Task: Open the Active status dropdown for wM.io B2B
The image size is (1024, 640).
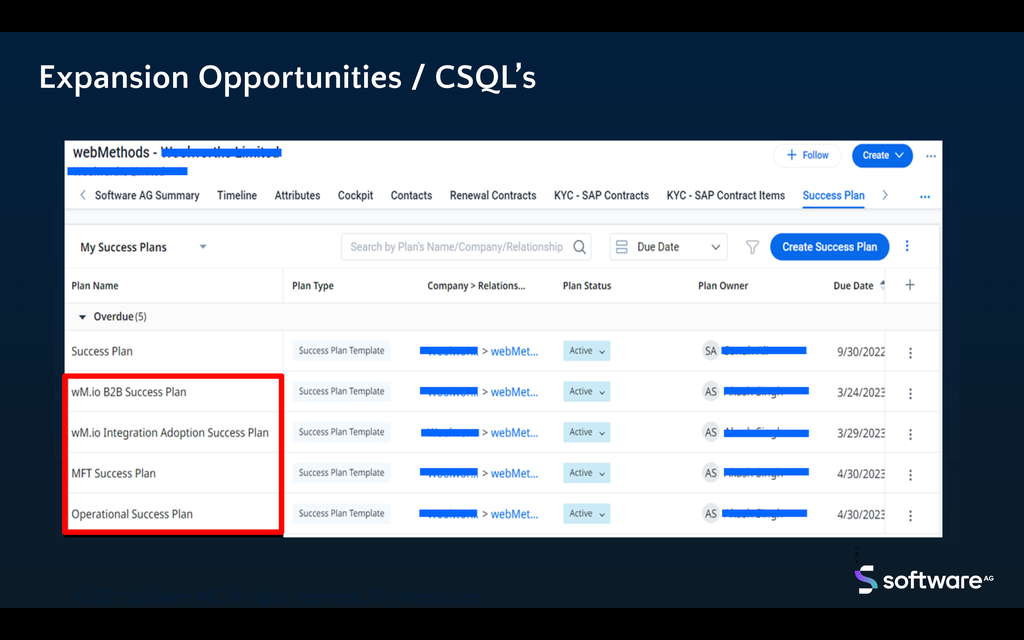Action: (586, 391)
